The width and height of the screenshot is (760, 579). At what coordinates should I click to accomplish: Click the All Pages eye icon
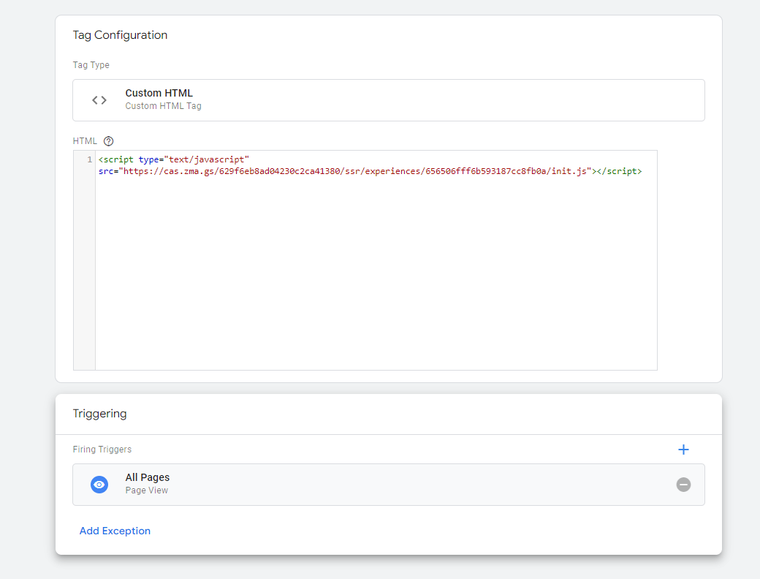(99, 485)
